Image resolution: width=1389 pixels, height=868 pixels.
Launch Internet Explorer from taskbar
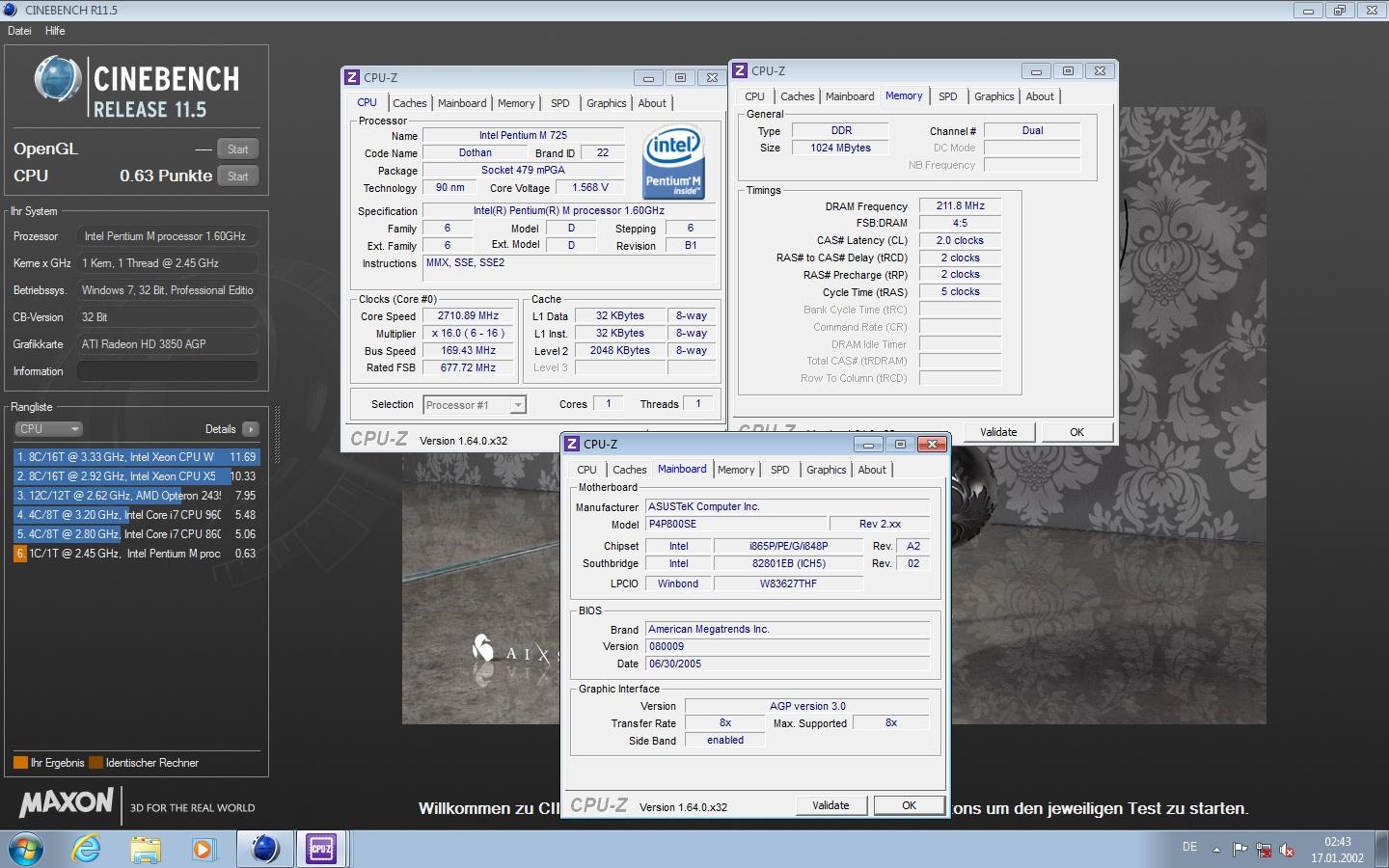87,849
